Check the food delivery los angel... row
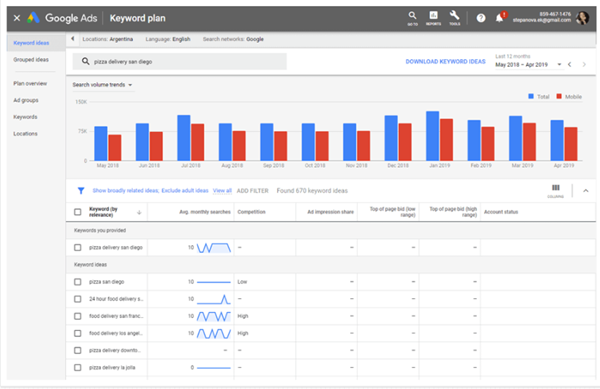Viewport: 600px width, 389px height. [x=78, y=334]
